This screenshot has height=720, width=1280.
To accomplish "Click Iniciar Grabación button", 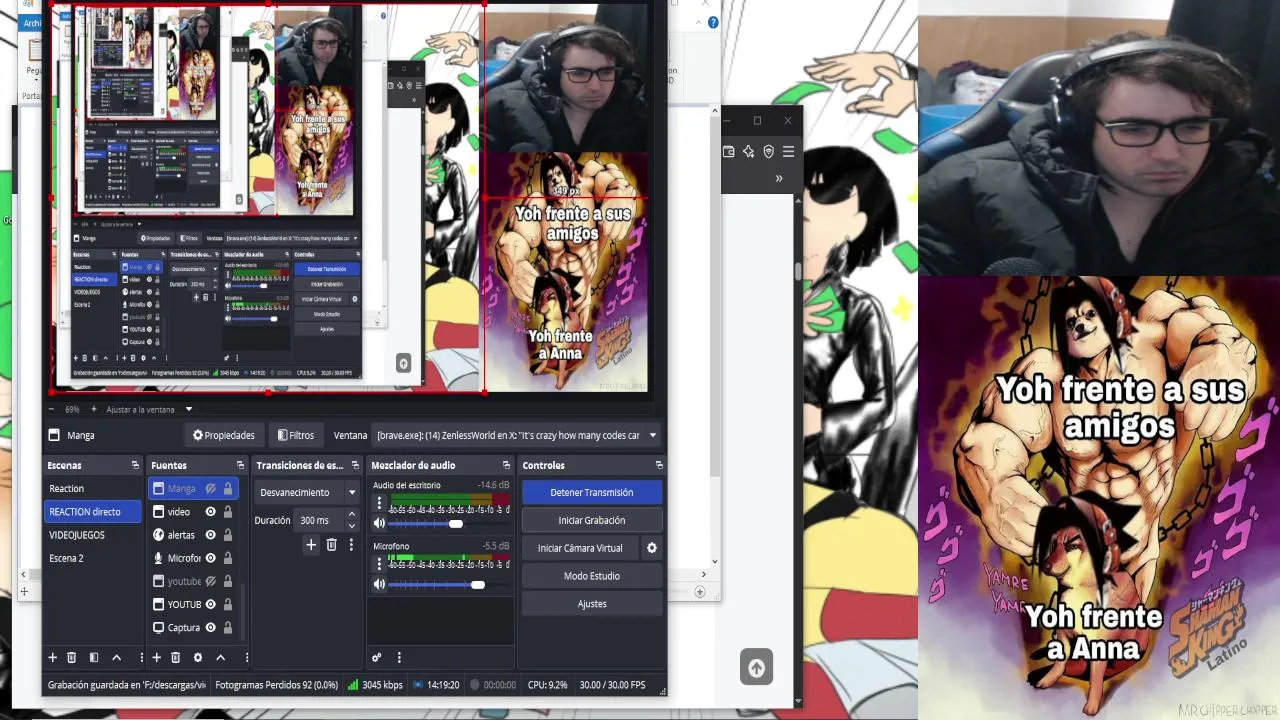I will click(592, 520).
